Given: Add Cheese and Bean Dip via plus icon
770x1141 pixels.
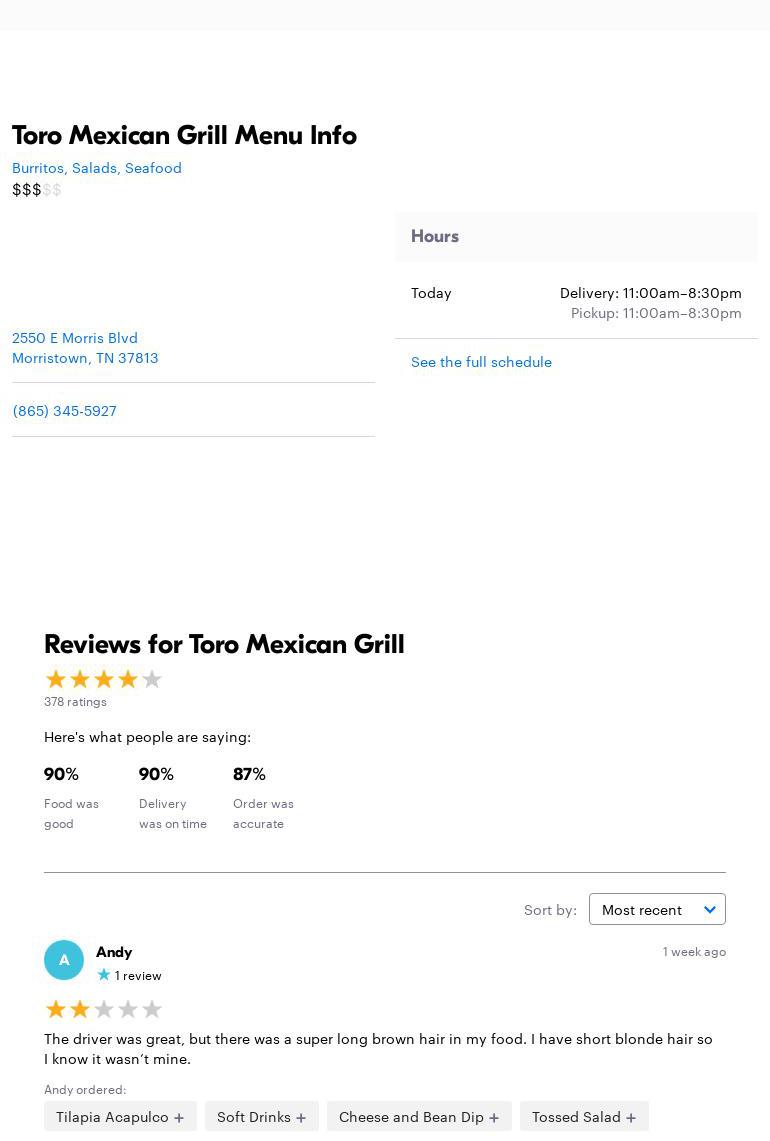Looking at the screenshot, I should pos(494,1117).
